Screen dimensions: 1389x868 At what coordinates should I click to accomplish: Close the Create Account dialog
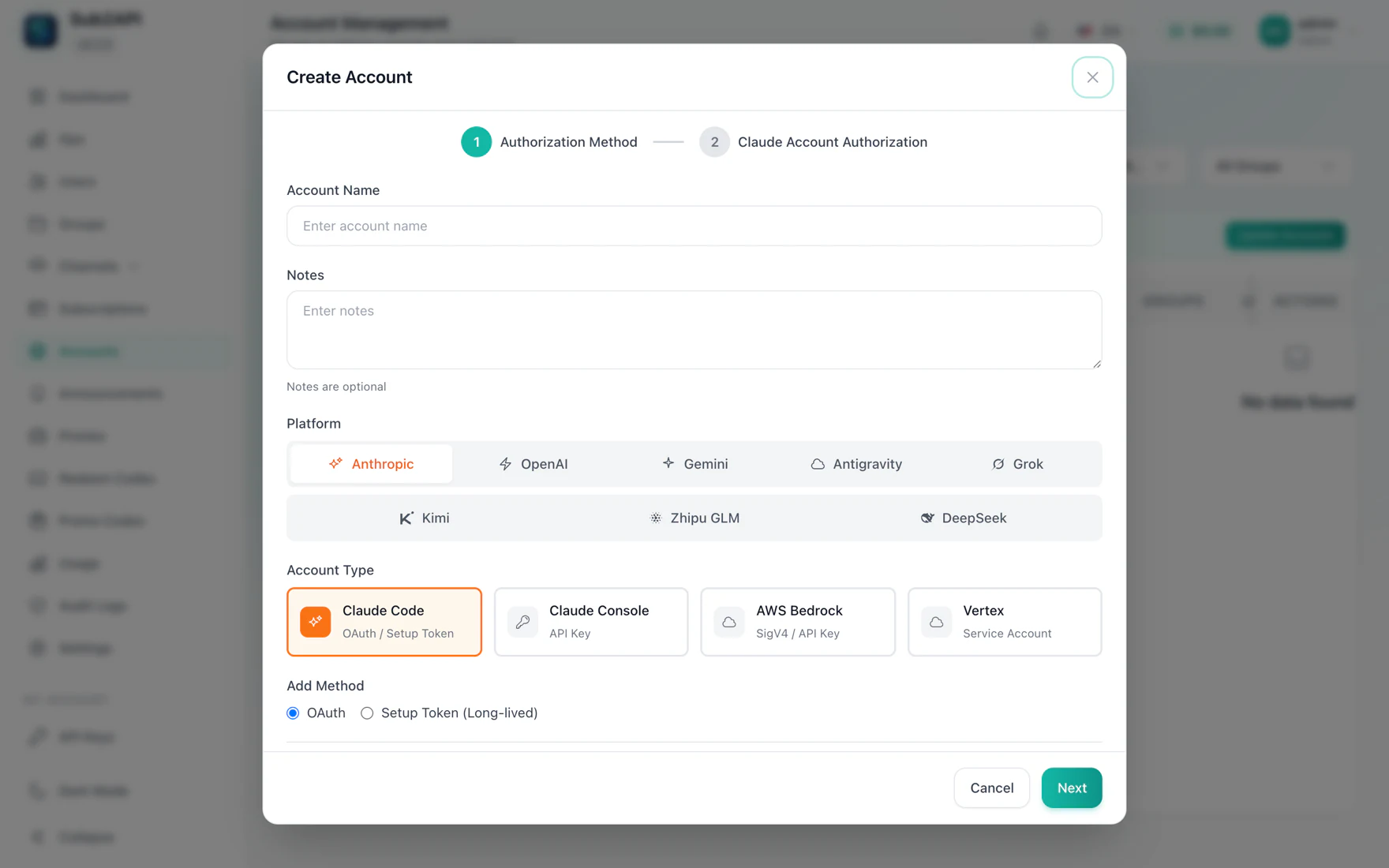tap(1092, 77)
